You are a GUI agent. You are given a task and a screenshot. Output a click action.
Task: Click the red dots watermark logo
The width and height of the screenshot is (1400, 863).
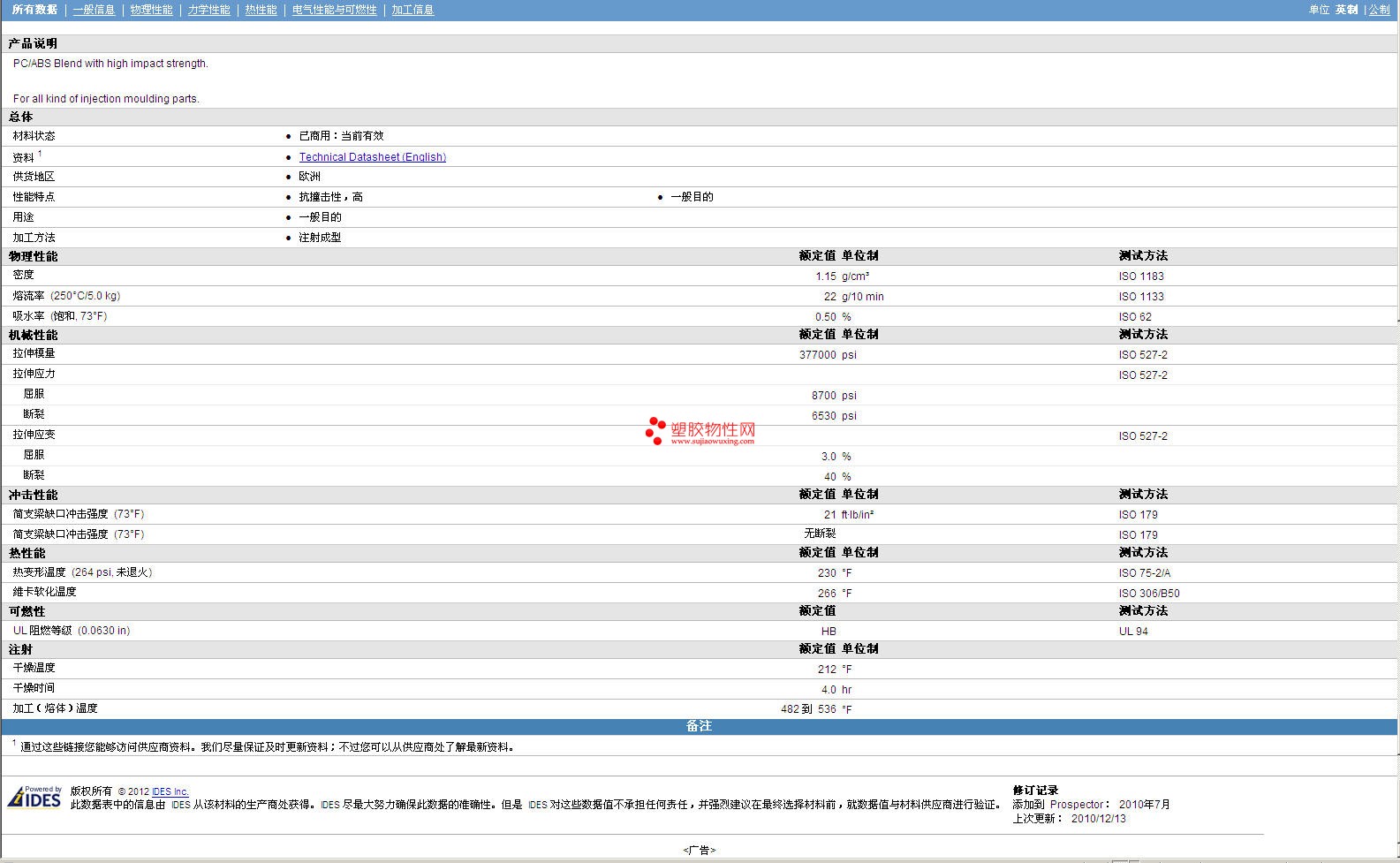click(x=655, y=430)
